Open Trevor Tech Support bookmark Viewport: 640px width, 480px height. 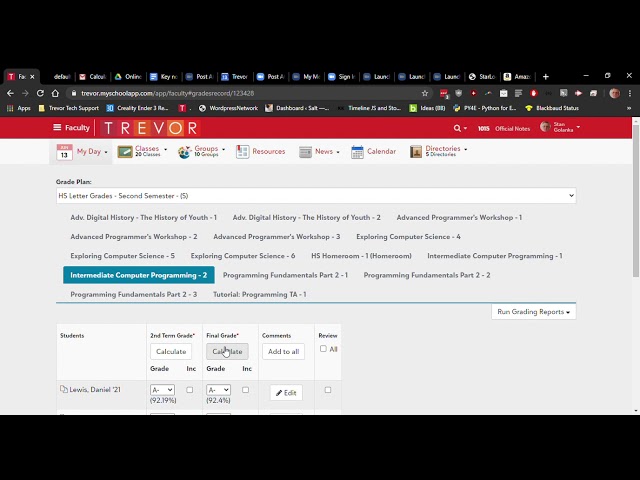pyautogui.click(x=69, y=108)
